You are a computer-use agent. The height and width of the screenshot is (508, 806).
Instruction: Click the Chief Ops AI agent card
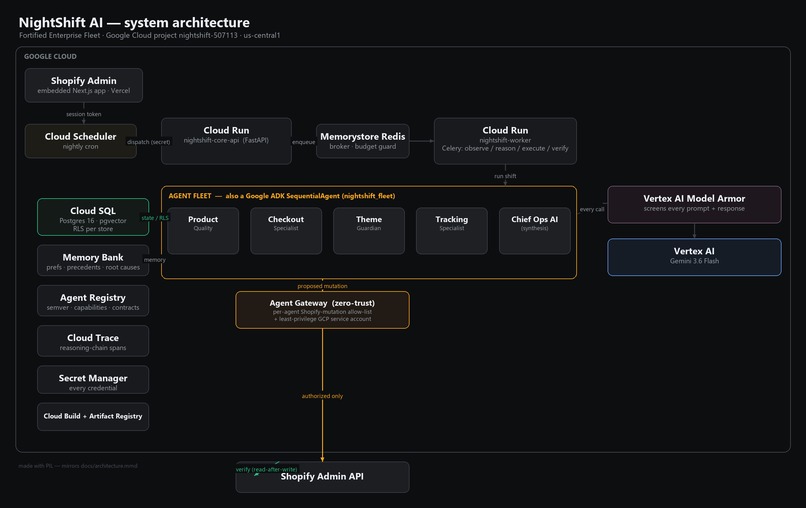[535, 231]
